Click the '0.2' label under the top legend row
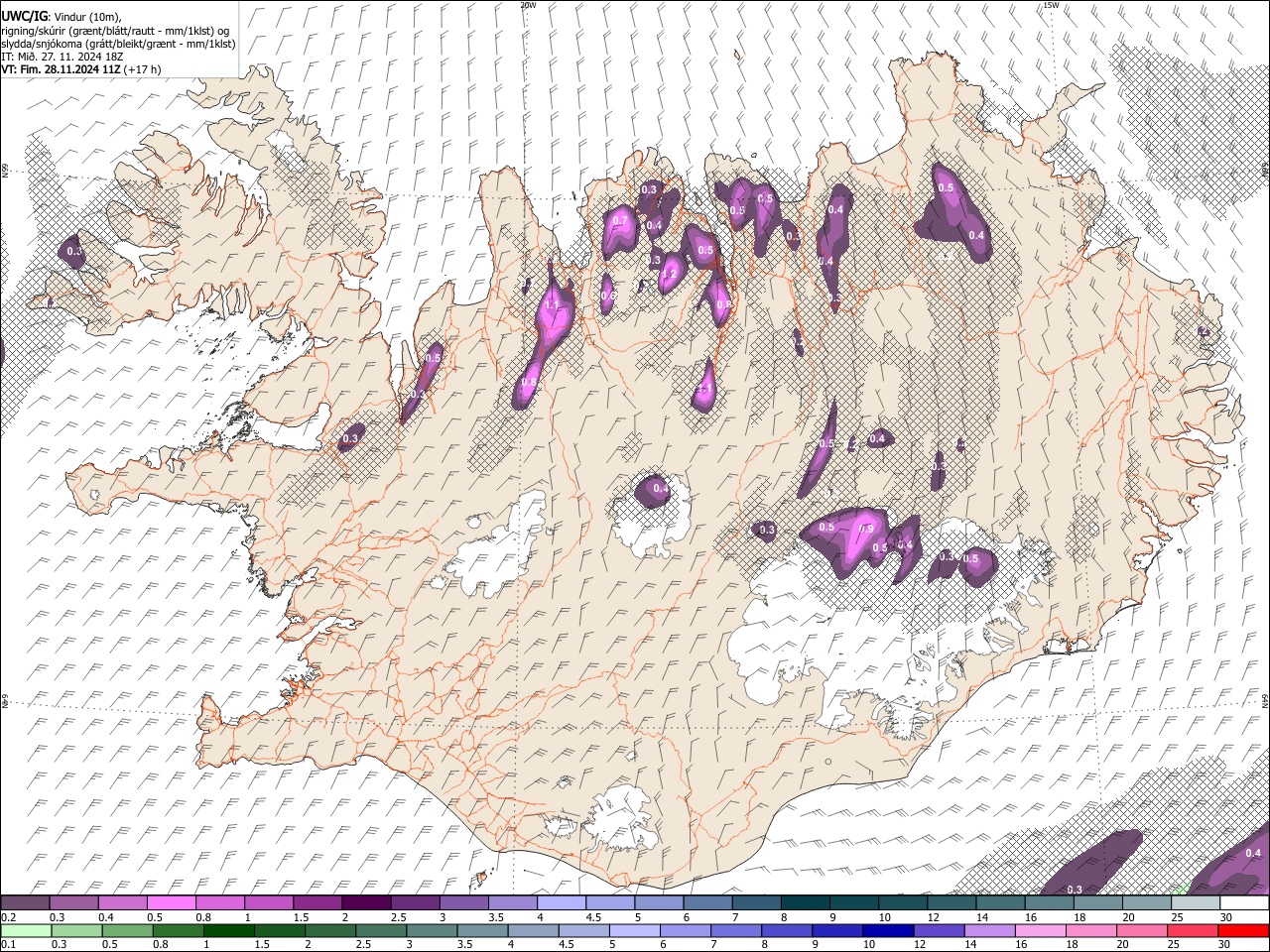Image resolution: width=1270 pixels, height=952 pixels. click(x=8, y=917)
